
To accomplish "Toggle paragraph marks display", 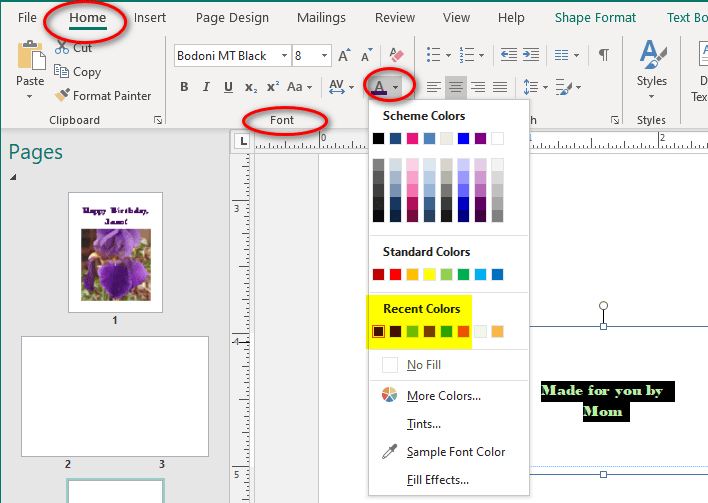I will [x=603, y=55].
